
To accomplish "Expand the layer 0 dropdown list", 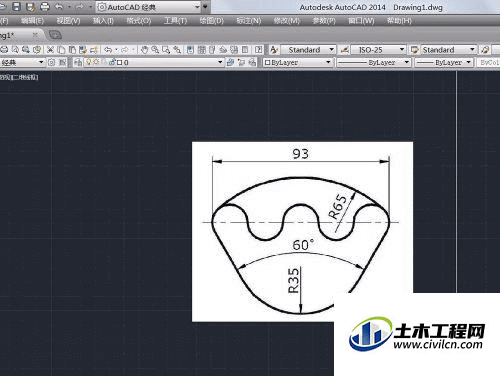I will (x=220, y=62).
